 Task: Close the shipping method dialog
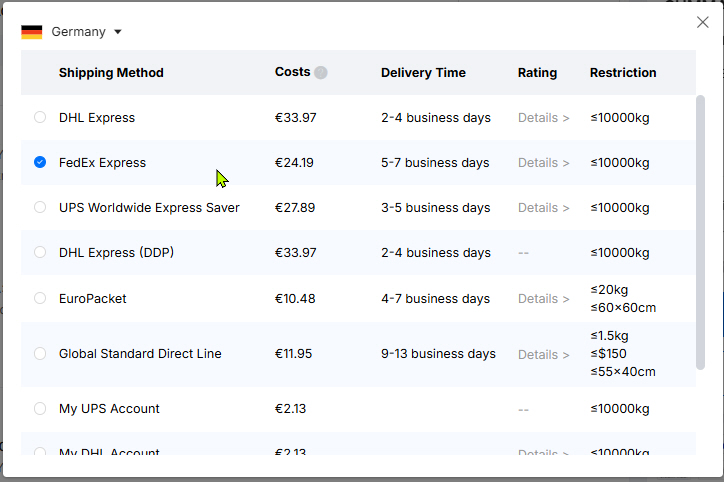(x=703, y=23)
